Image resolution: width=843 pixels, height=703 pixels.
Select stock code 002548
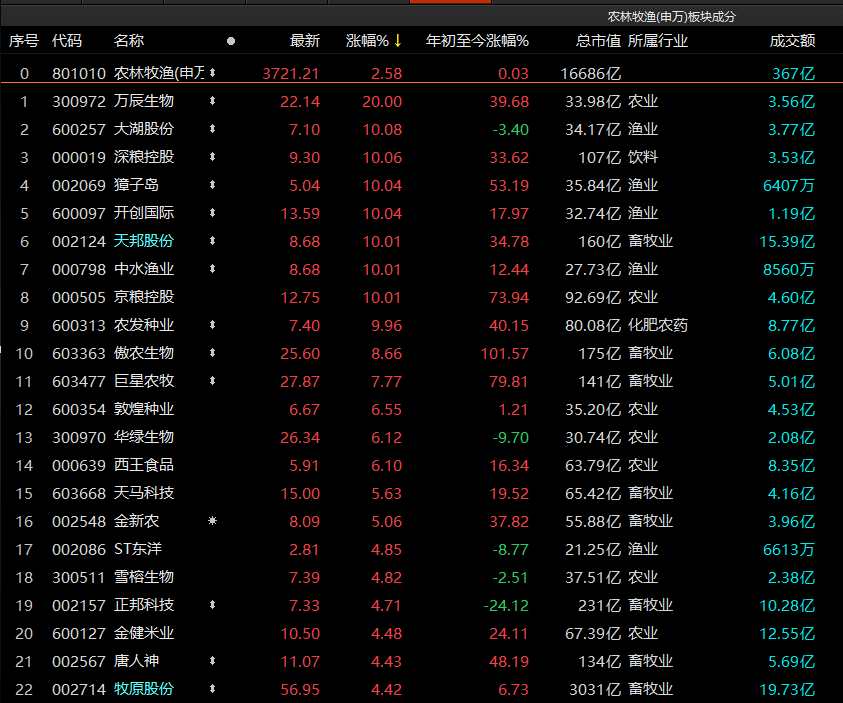pos(78,521)
